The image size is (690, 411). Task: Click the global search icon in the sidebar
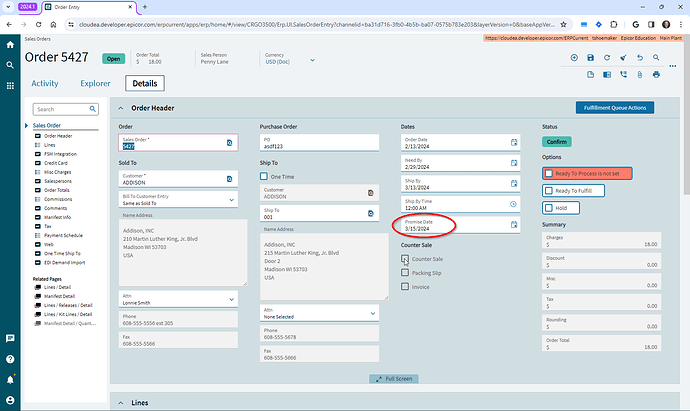pyautogui.click(x=10, y=65)
